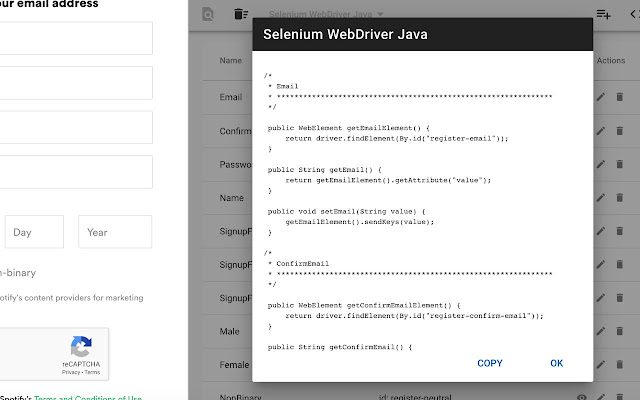Edit the Password row with pencil icon

click(x=601, y=164)
